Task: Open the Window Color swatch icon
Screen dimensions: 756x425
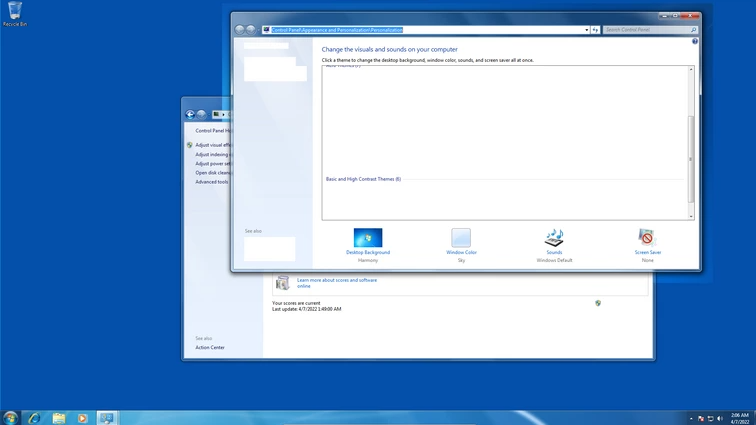Action: coord(461,237)
